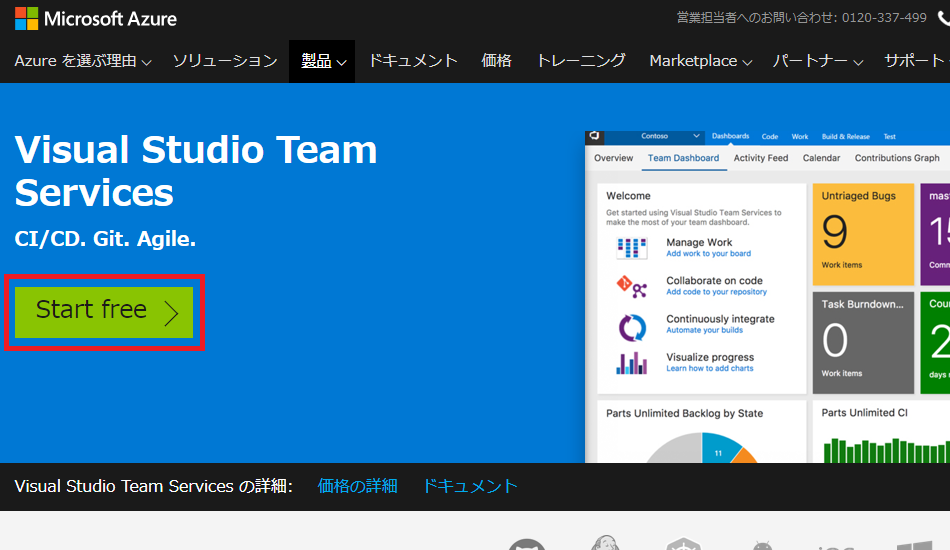Open the 価格 menu item
Screen dimensions: 950x550
click(x=496, y=61)
